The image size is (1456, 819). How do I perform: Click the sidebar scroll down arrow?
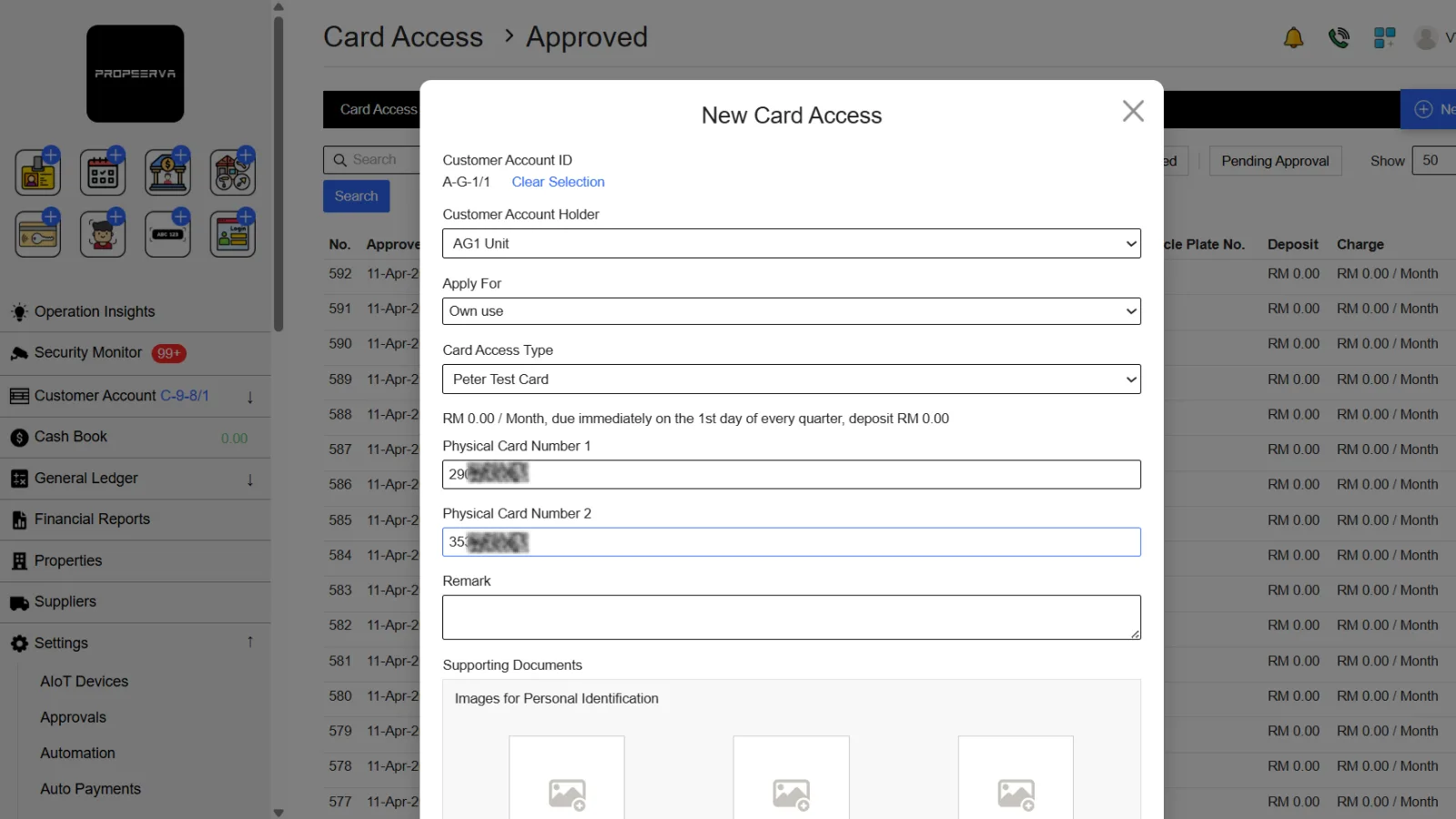278,813
